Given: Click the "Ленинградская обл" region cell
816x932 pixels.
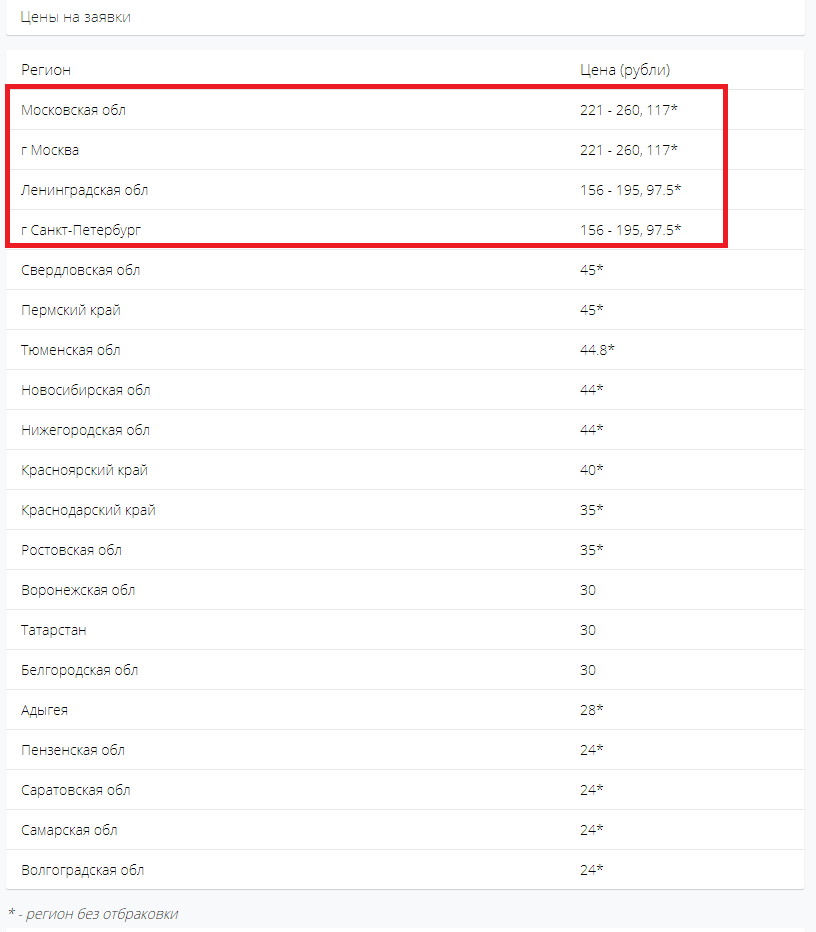Looking at the screenshot, I should point(85,190).
